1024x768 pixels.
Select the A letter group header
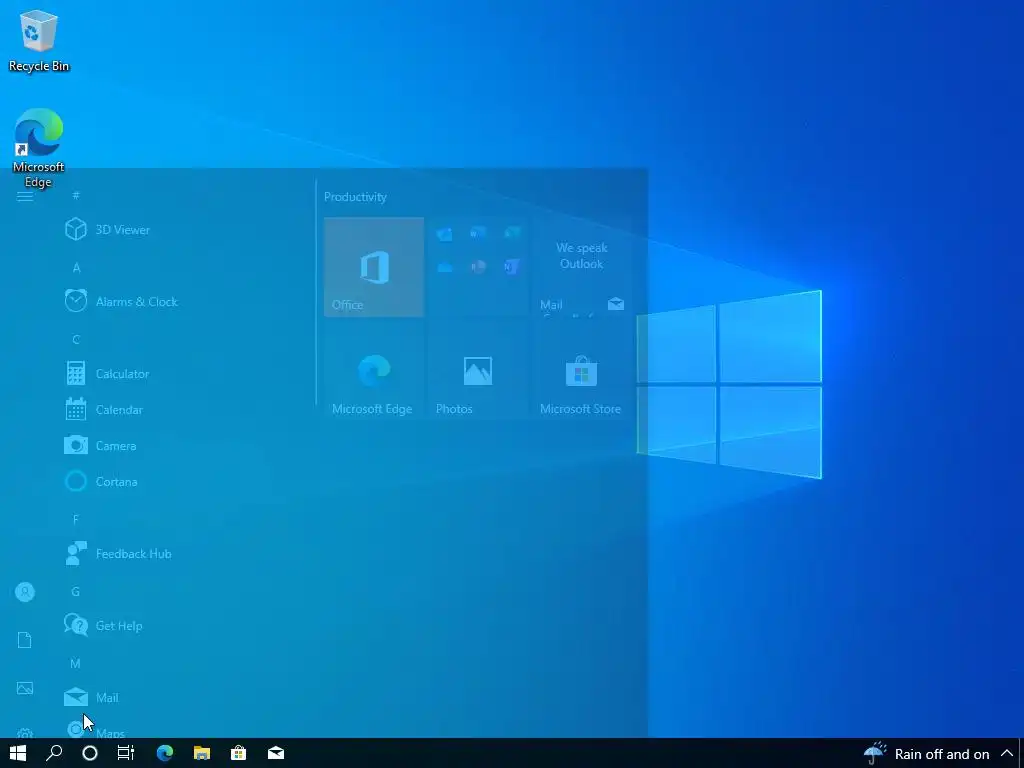(76, 267)
